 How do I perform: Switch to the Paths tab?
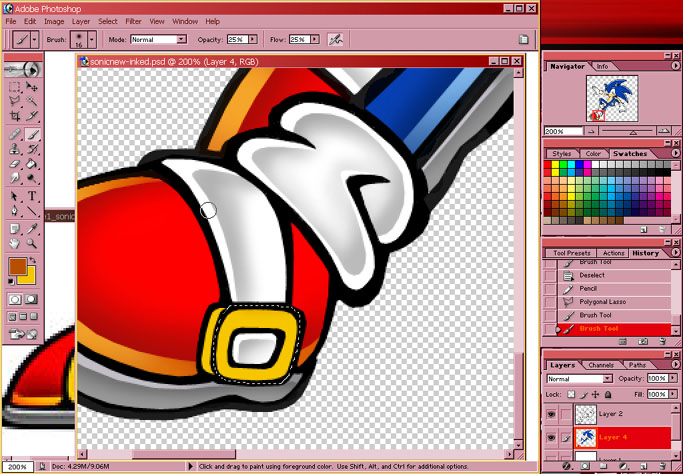click(637, 365)
